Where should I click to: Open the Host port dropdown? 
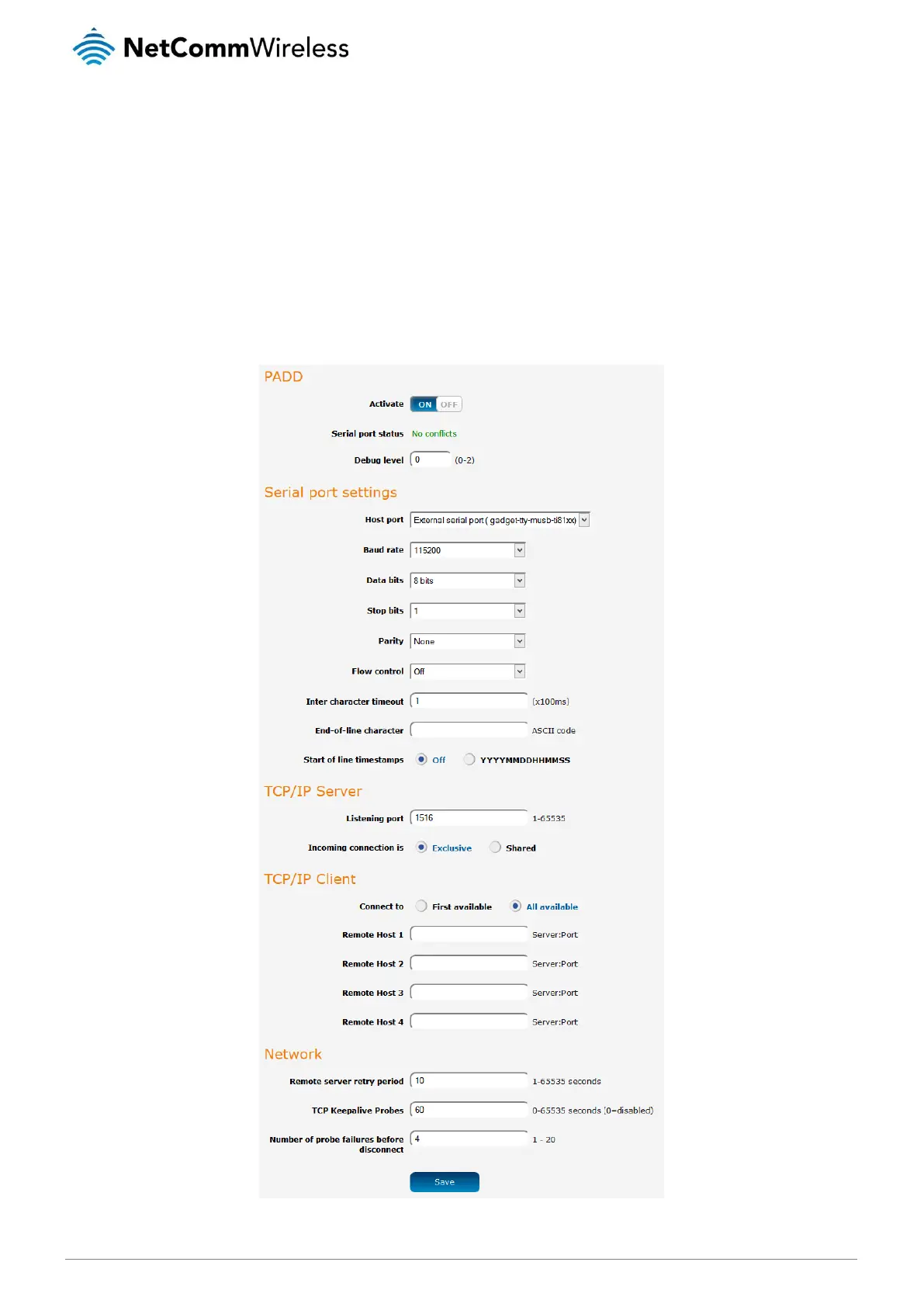pos(500,520)
